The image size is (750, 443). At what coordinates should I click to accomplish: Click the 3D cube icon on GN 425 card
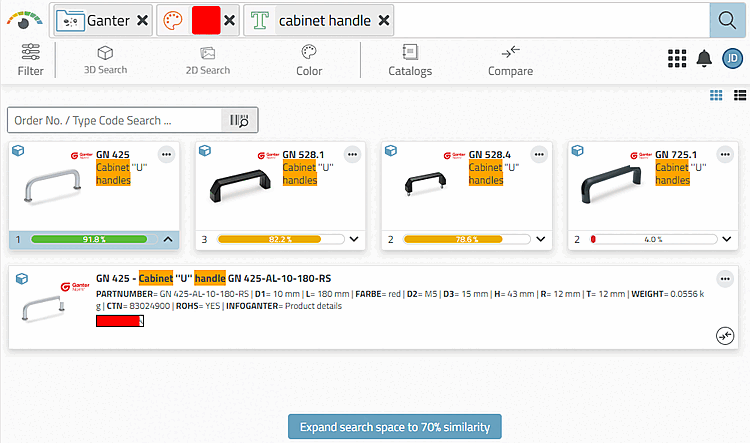tap(18, 151)
